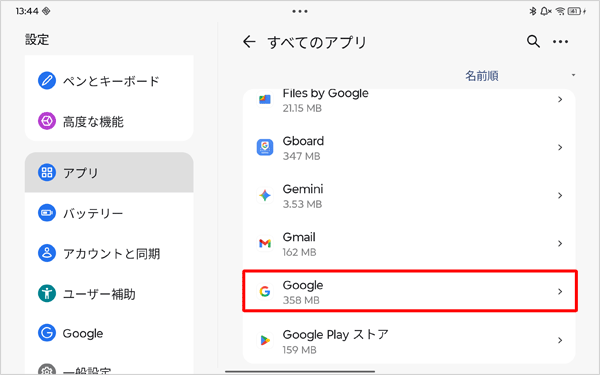
Task: Open ユーザー補助 settings
Action: coord(109,293)
